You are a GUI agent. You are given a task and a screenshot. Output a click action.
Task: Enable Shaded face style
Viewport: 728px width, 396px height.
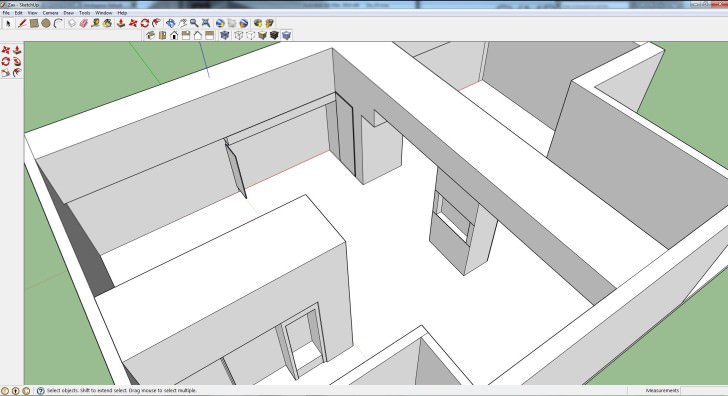(x=262, y=35)
